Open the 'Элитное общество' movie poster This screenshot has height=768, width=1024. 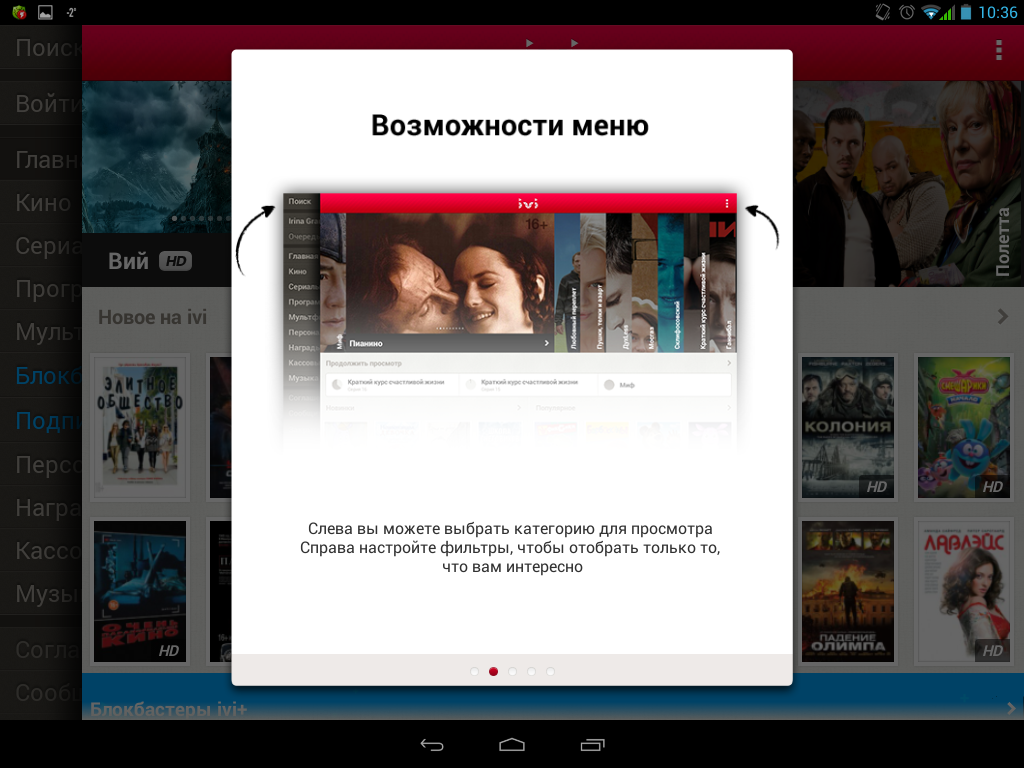[140, 427]
